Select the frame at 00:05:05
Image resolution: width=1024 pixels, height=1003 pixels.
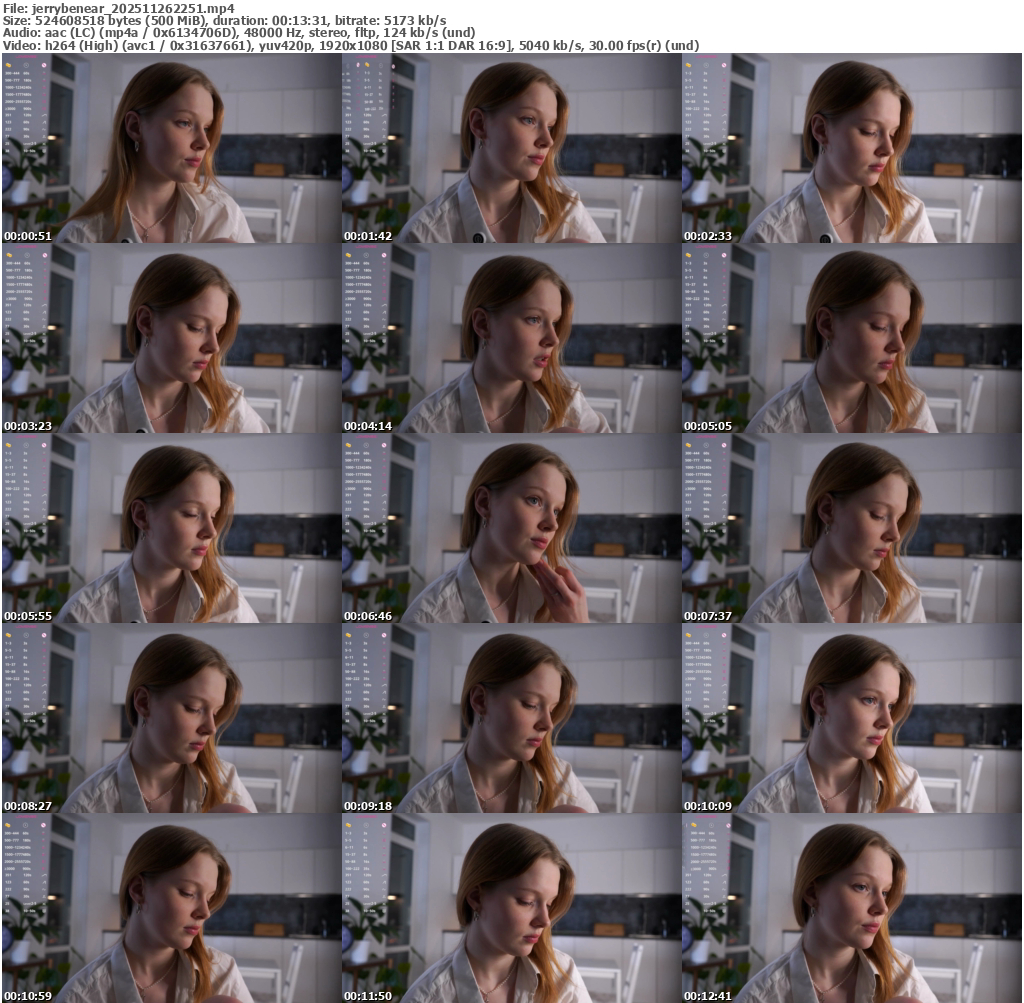pos(852,338)
